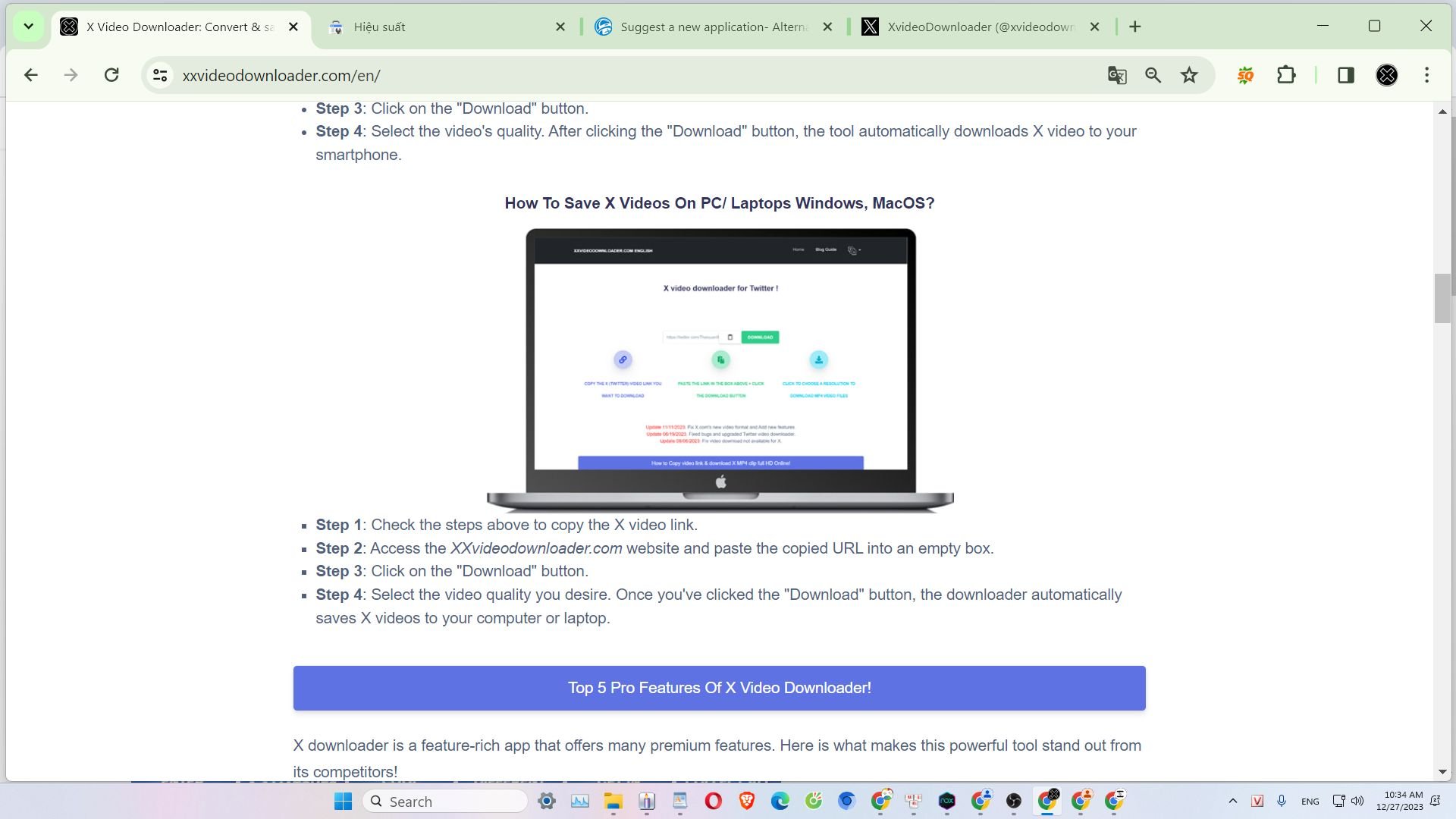Expand the browser sidebar panel toggle
The width and height of the screenshot is (1456, 819).
(x=1346, y=75)
